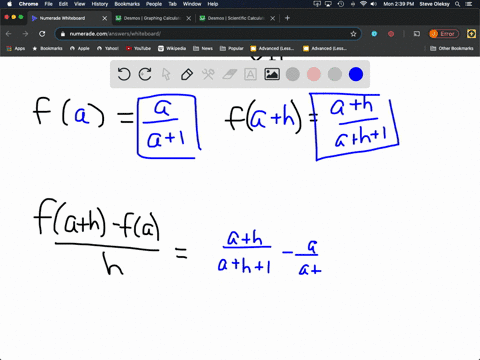Switch to Desmos Scientific Calculator tab
Image resolution: width=480 pixels, height=360 pixels.
click(236, 18)
